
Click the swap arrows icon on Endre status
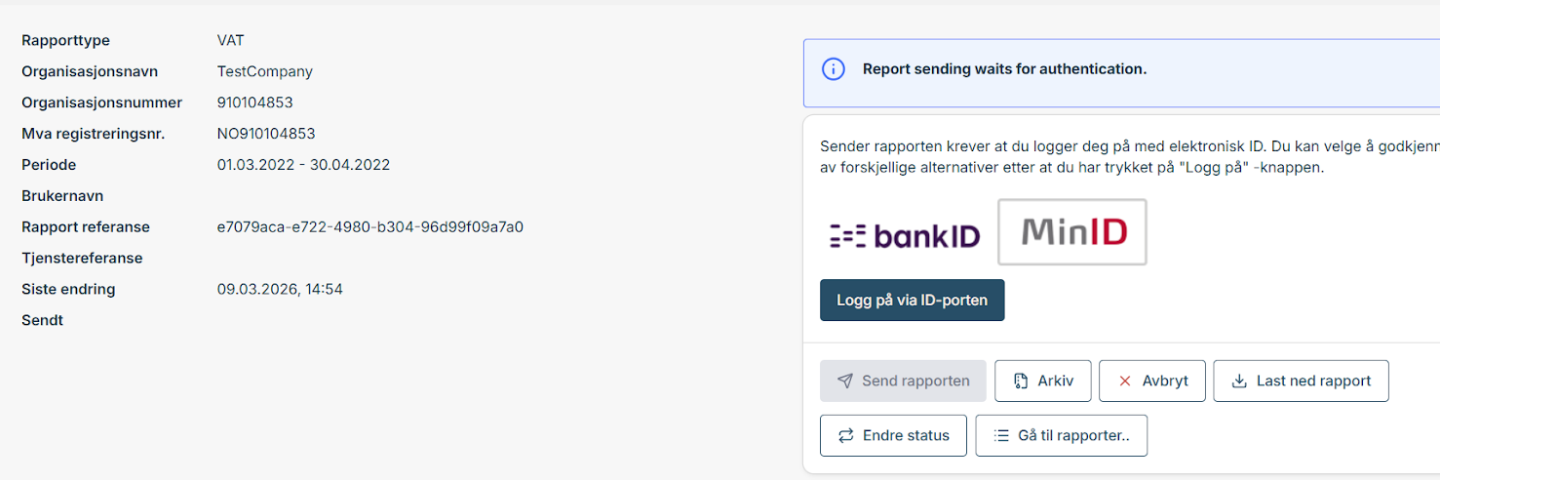845,436
